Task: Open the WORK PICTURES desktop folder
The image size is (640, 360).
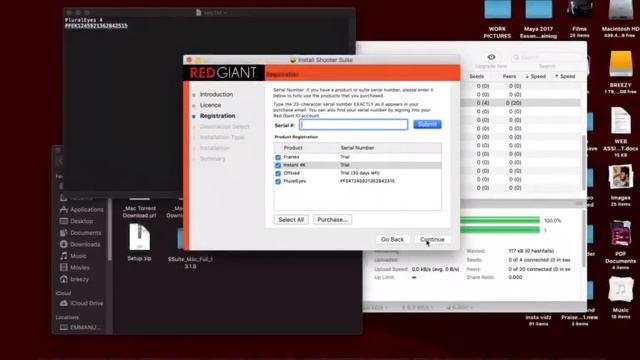Action: 497,19
